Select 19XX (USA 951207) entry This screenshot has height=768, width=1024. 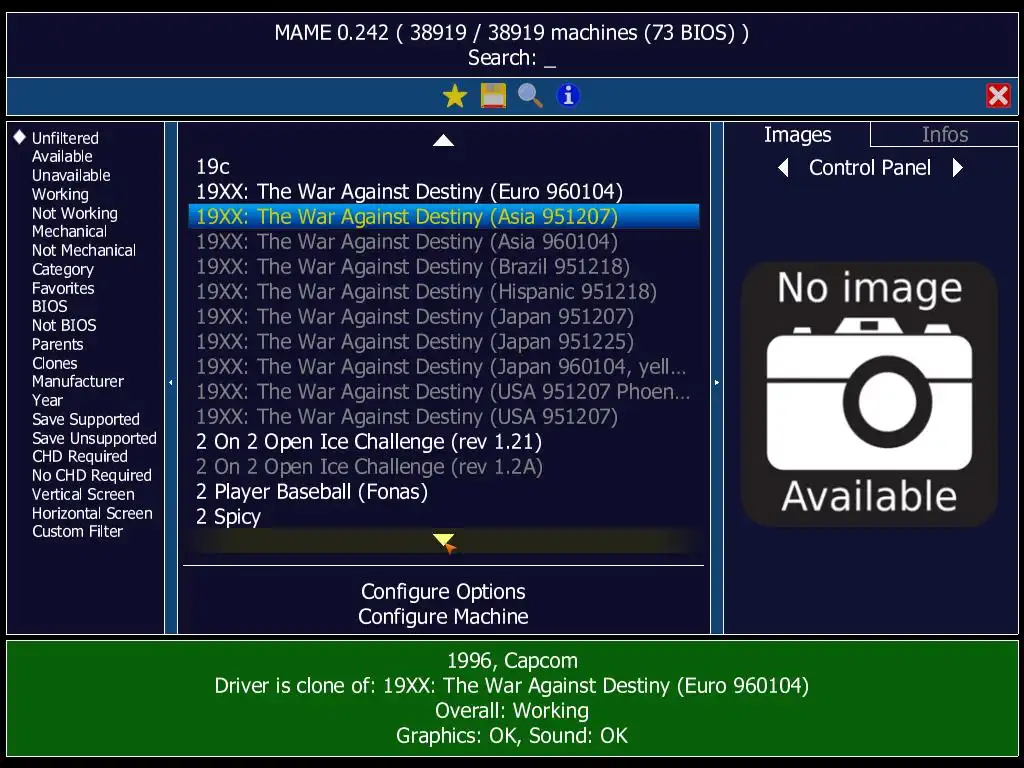(443, 417)
